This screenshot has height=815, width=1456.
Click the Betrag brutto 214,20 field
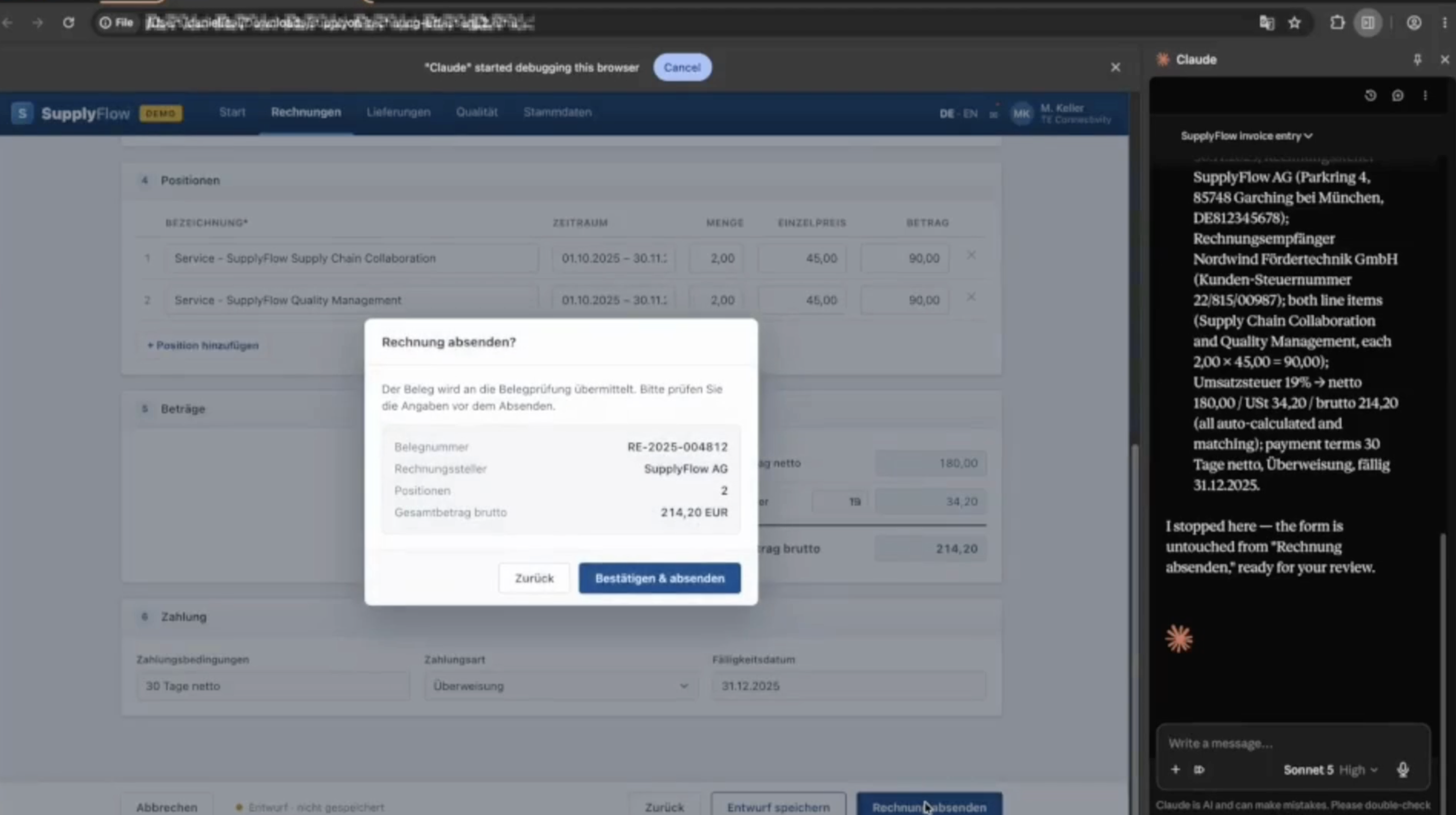pos(930,549)
